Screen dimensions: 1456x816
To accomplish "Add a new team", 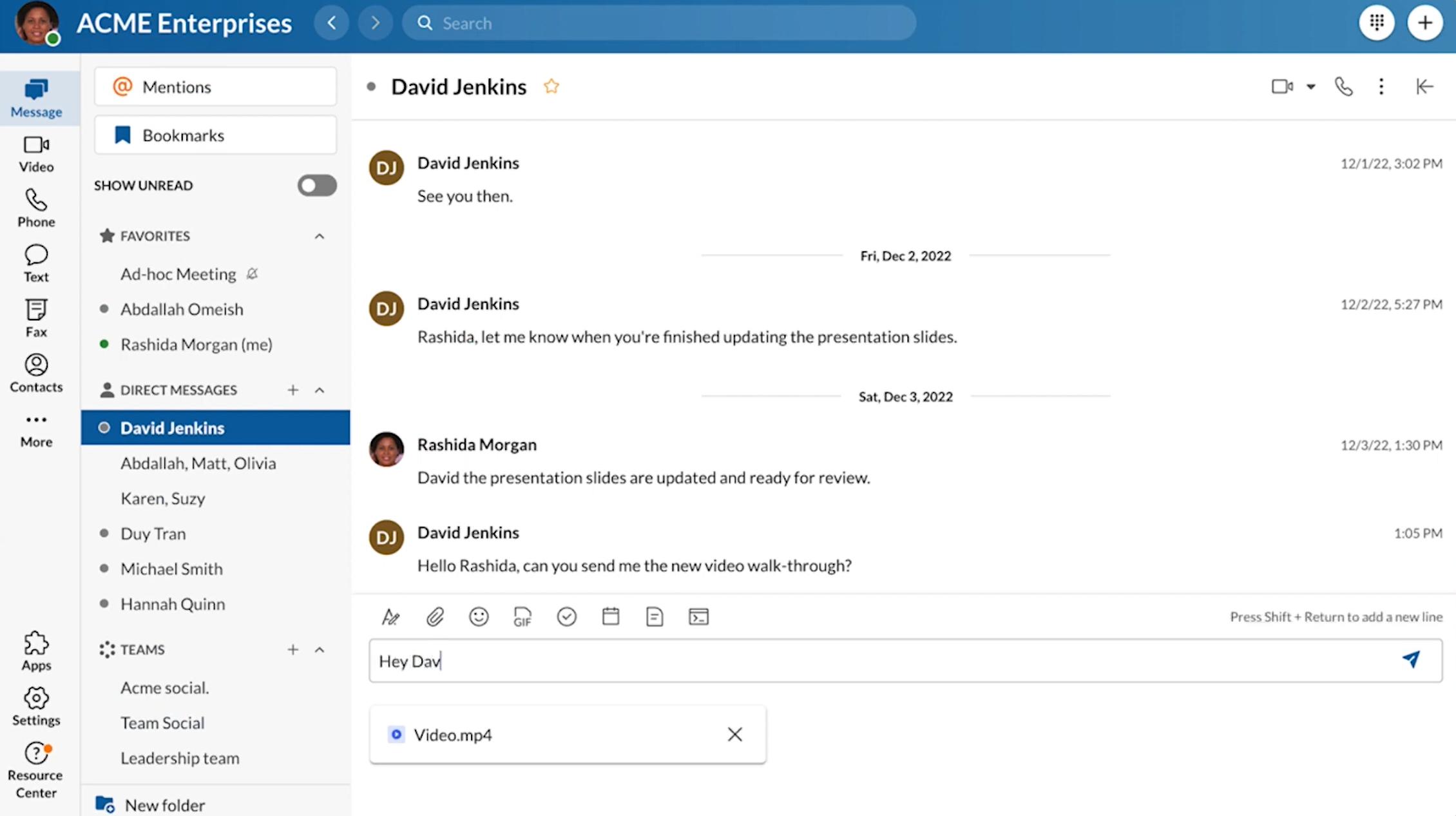I will click(292, 650).
